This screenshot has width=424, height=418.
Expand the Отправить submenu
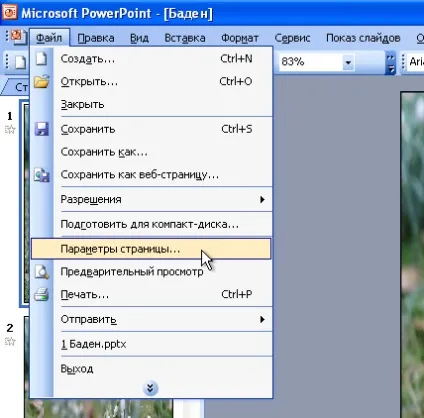(x=151, y=319)
